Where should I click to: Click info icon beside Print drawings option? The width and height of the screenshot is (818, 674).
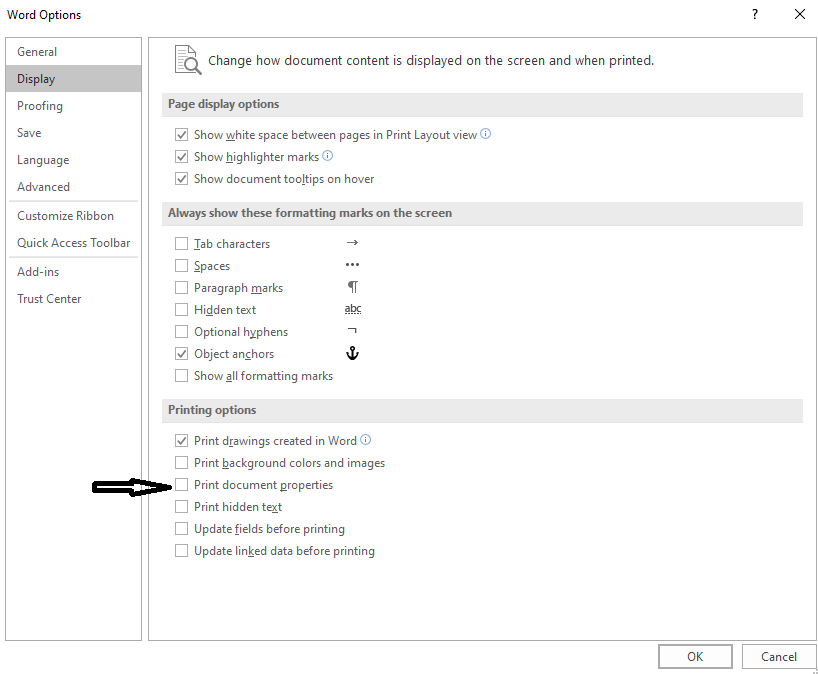coord(366,440)
